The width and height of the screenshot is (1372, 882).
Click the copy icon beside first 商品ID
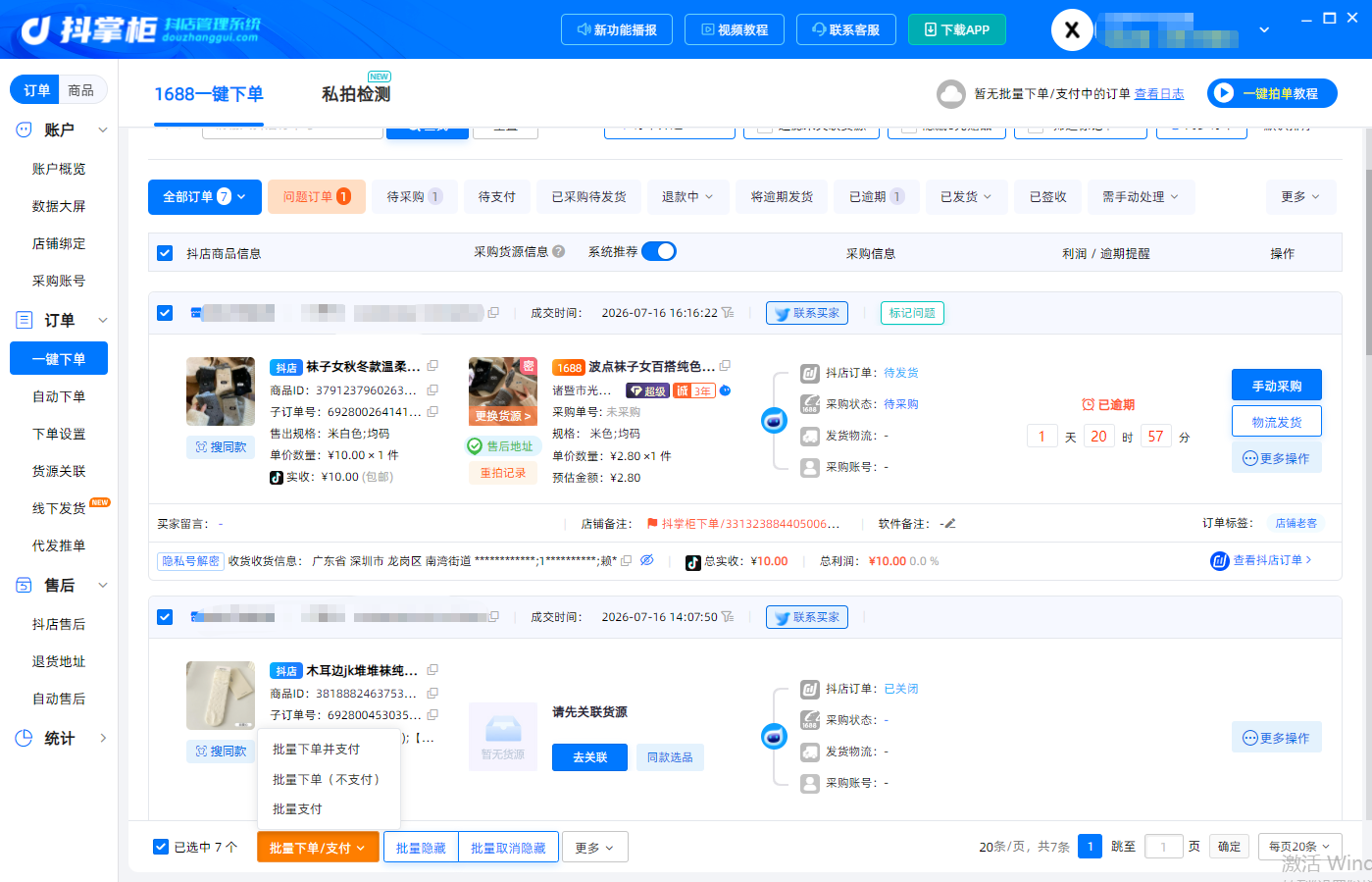click(x=432, y=389)
